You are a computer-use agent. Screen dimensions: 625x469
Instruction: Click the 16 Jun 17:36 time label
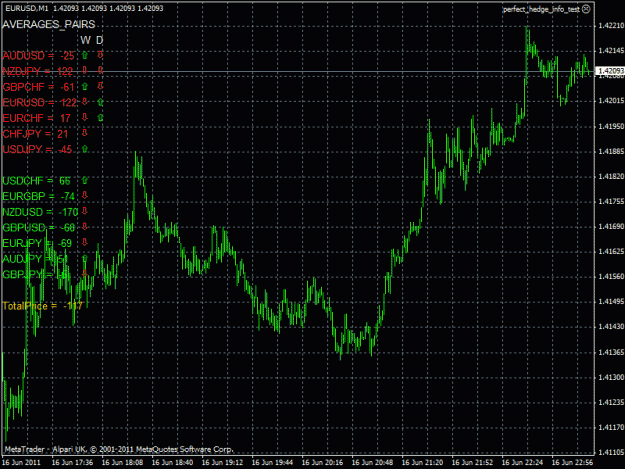click(72, 462)
